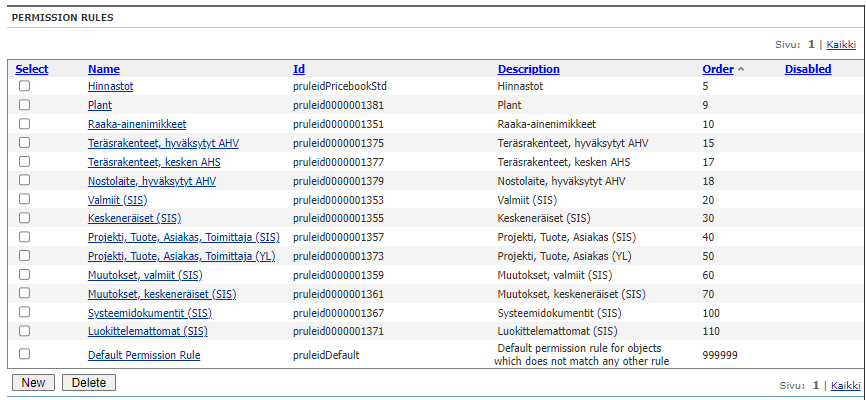Screen dimensions: 866x400
Task: Check the Hinnastot row checkbox
Action: coord(25,86)
